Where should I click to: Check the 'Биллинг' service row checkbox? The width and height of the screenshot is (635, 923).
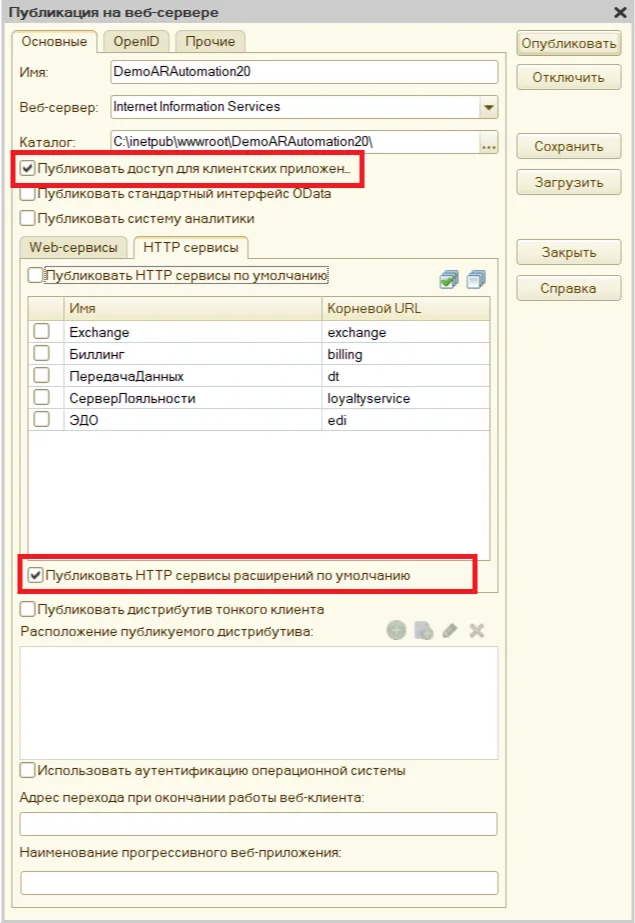(42, 354)
